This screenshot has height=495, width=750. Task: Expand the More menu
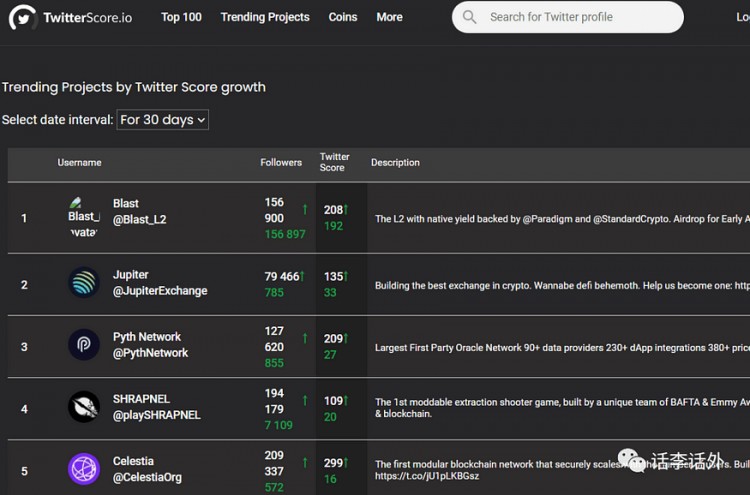389,17
